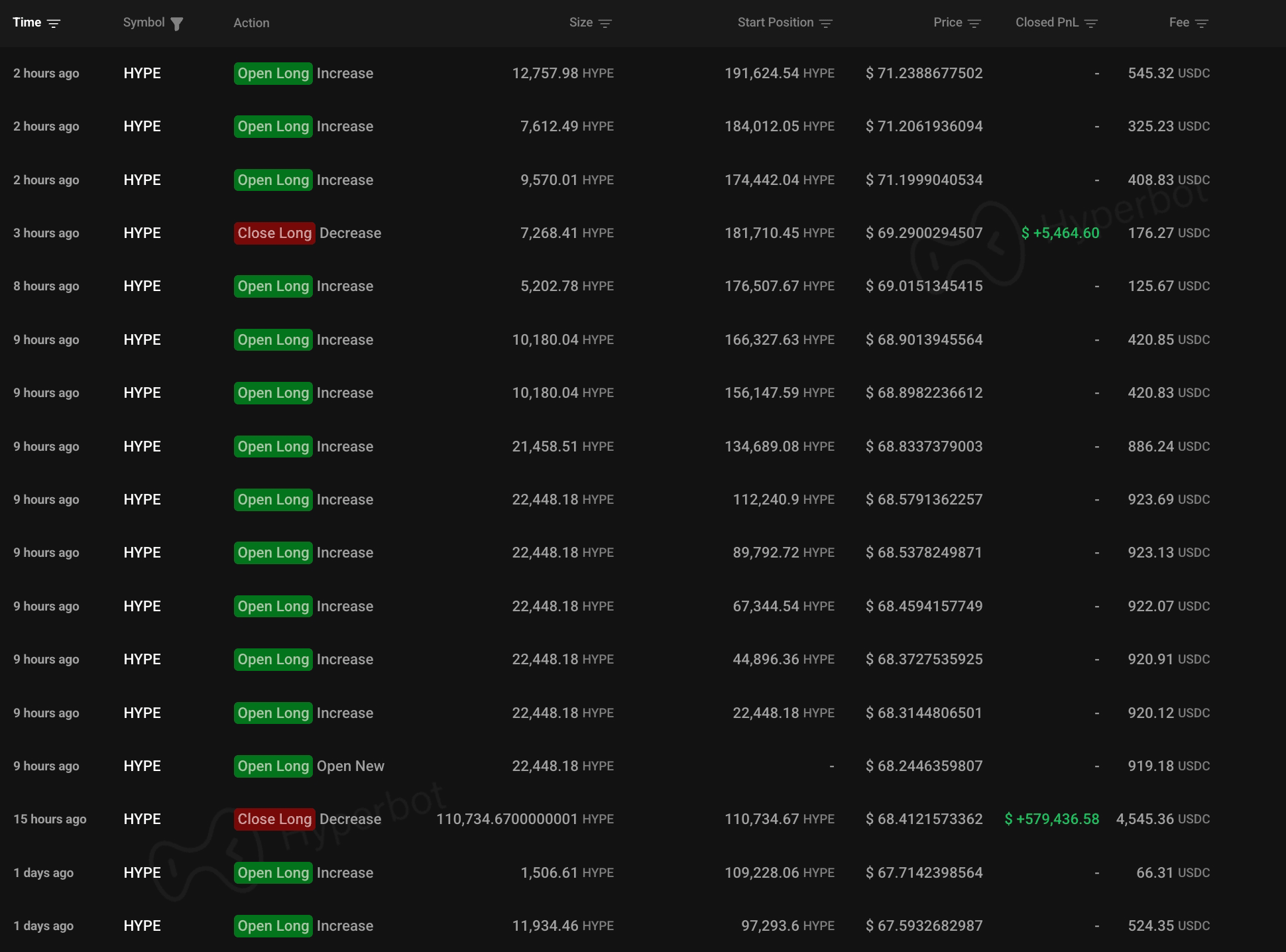Click Open Long badge at price $71.2388677502
Image resolution: width=1286 pixels, height=952 pixels.
tap(273, 73)
